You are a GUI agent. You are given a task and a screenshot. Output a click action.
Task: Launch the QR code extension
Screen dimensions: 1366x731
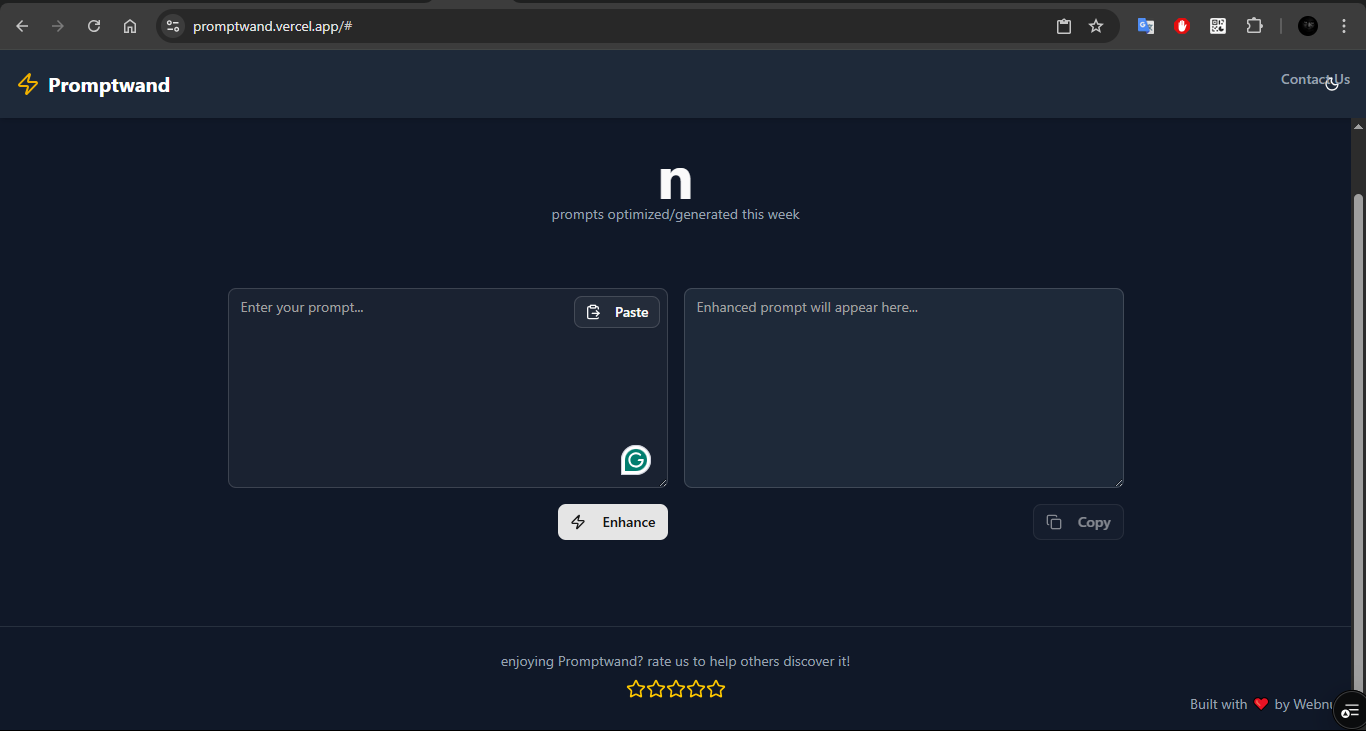tap(1218, 26)
